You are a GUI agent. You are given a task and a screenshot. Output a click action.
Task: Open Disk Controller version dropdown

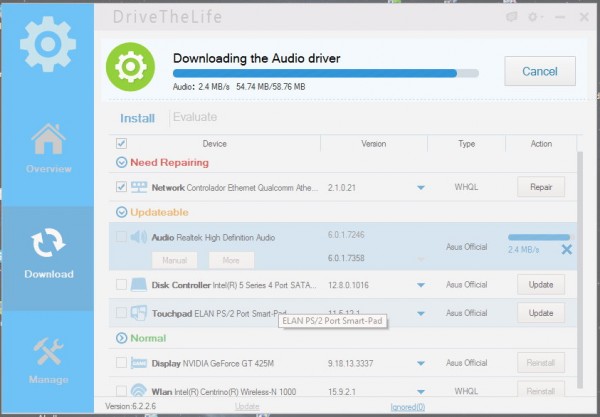[421, 285]
